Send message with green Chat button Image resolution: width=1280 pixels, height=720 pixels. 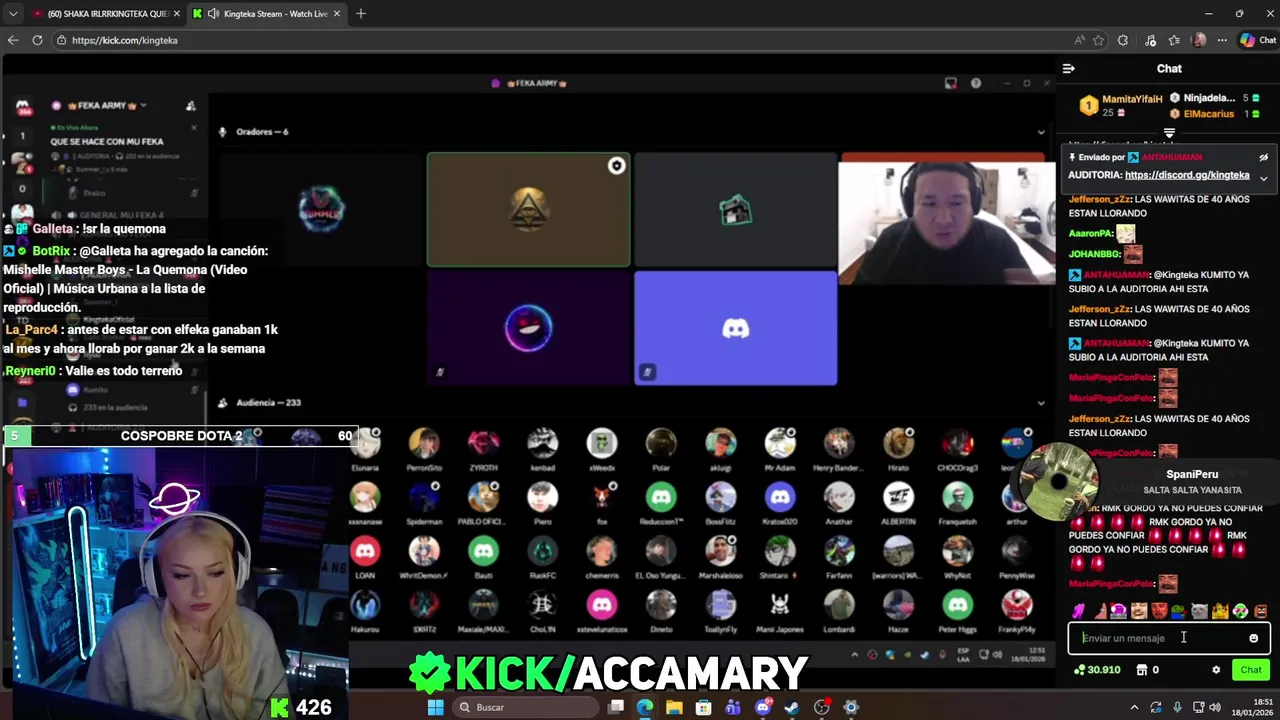click(x=1251, y=670)
